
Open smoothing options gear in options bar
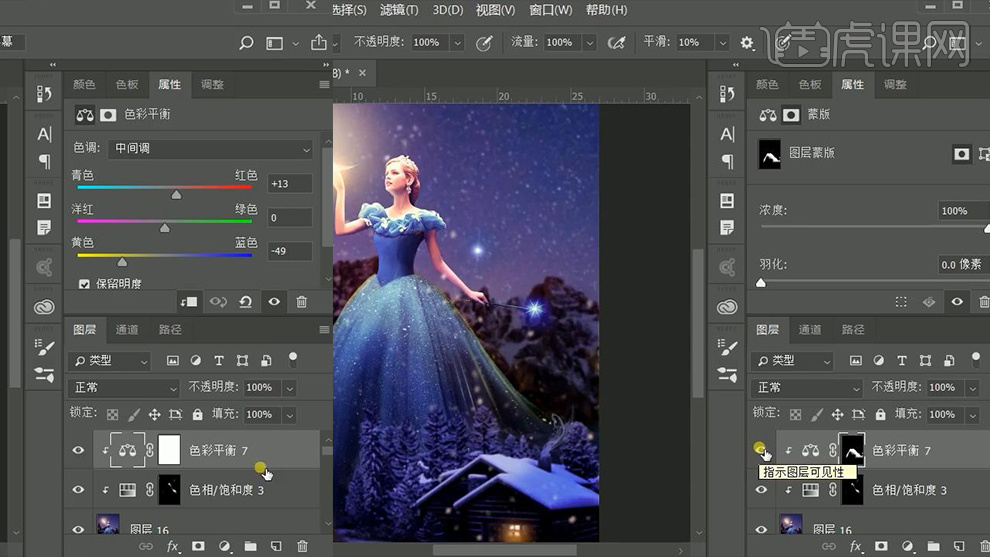point(747,43)
